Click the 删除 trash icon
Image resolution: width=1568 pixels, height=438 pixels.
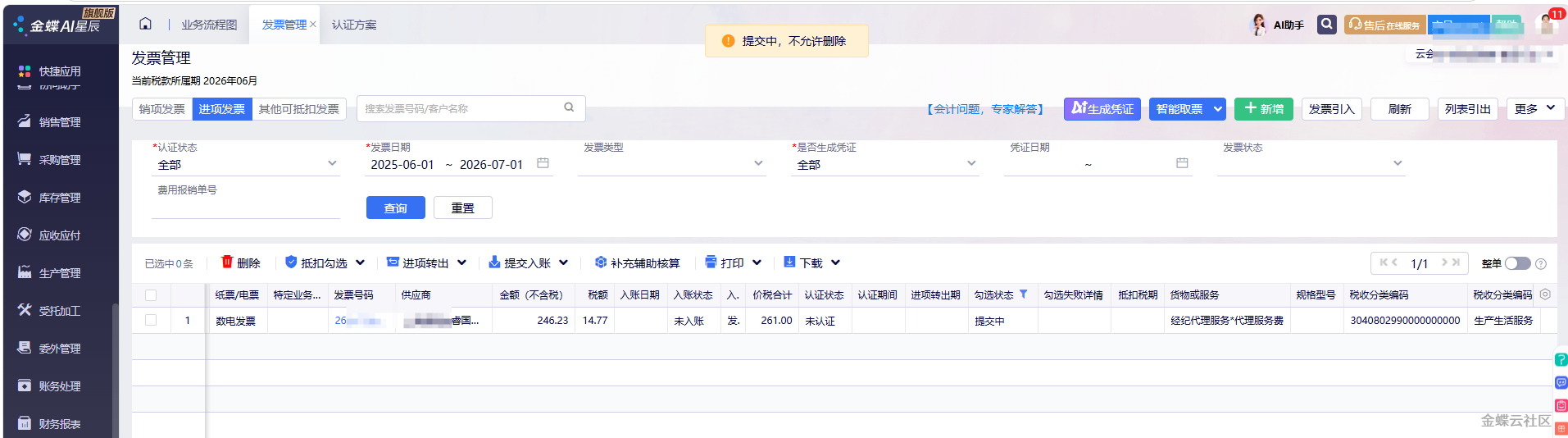point(227,262)
